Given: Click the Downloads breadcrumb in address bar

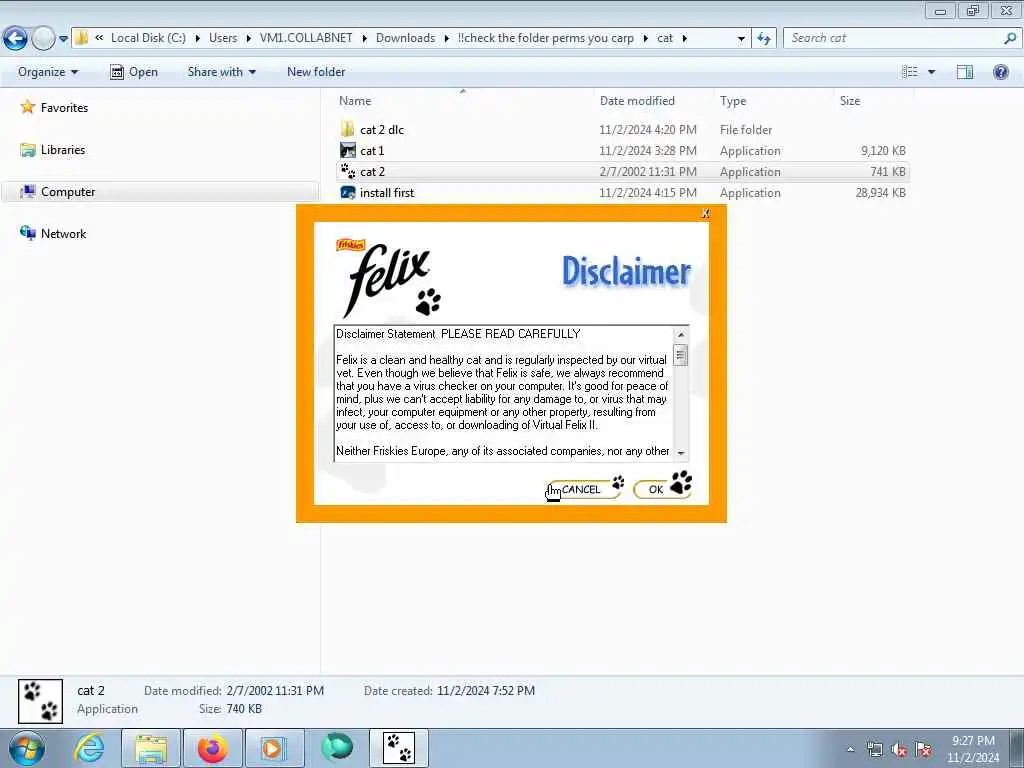Looking at the screenshot, I should click(x=405, y=38).
